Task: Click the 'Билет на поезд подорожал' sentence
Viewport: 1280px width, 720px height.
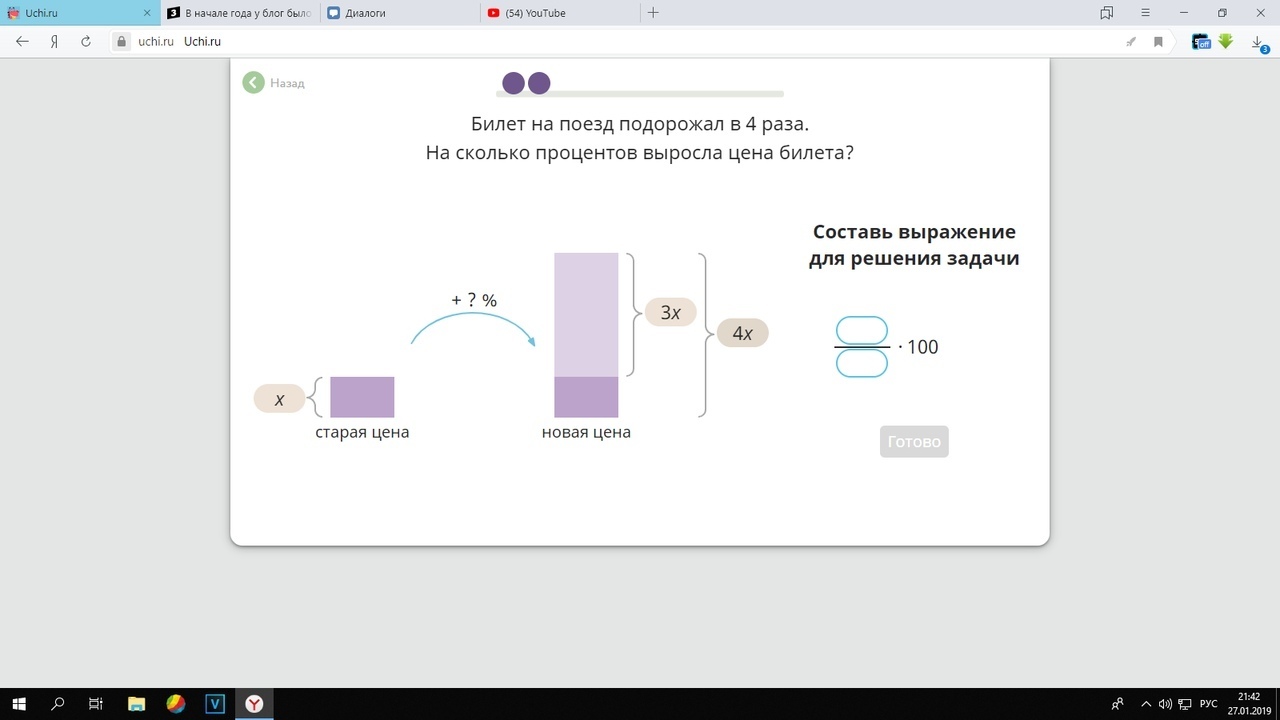Action: point(640,125)
